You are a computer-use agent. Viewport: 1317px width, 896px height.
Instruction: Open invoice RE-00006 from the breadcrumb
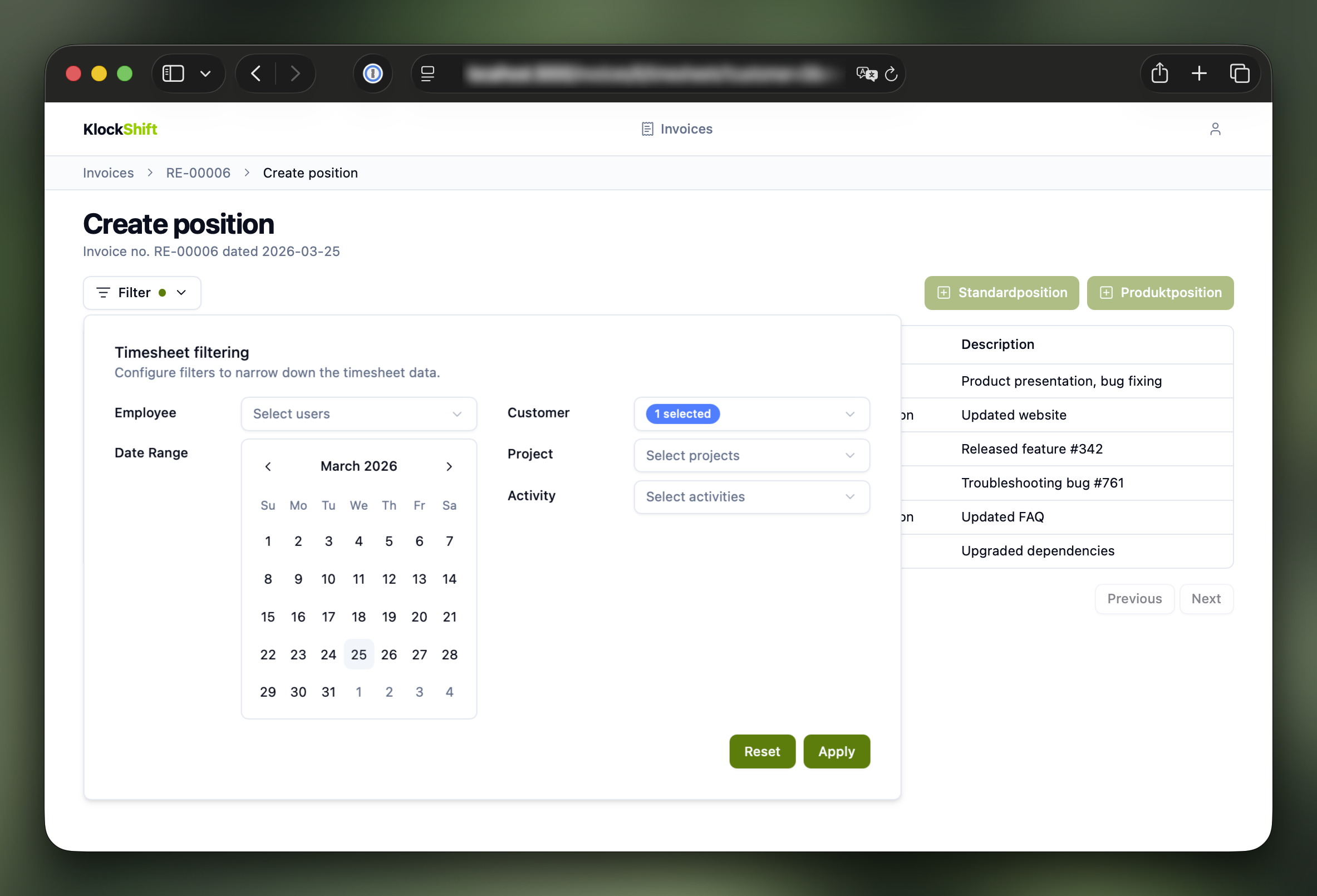[197, 173]
